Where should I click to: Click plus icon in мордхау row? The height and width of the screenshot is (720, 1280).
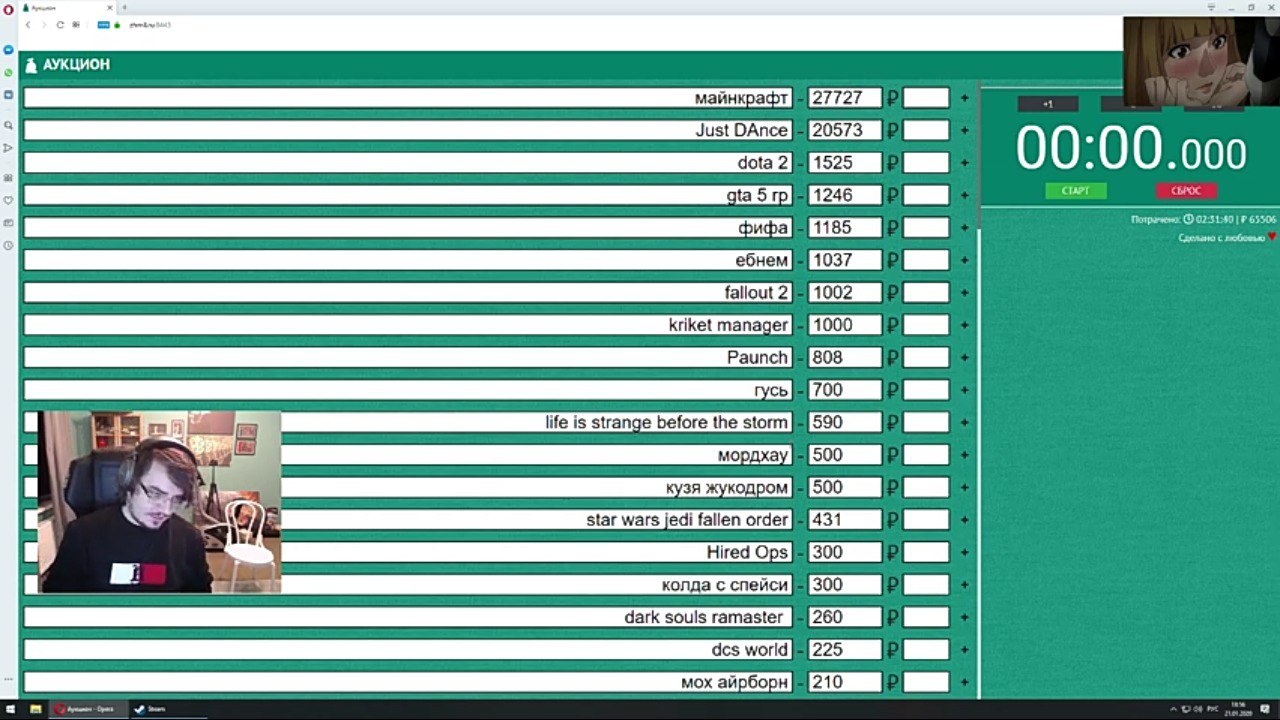coord(964,455)
